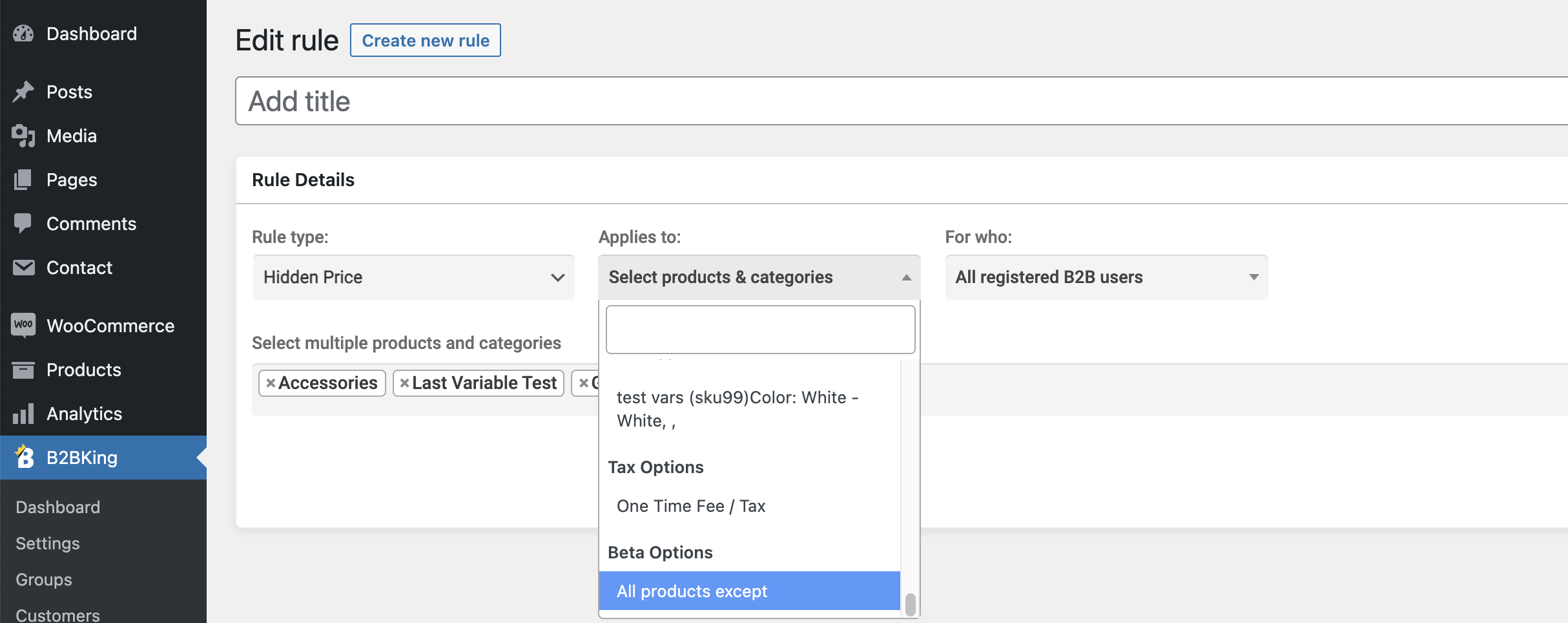Click the Analytics bar chart icon
This screenshot has width=1568, height=623.
coord(23,414)
